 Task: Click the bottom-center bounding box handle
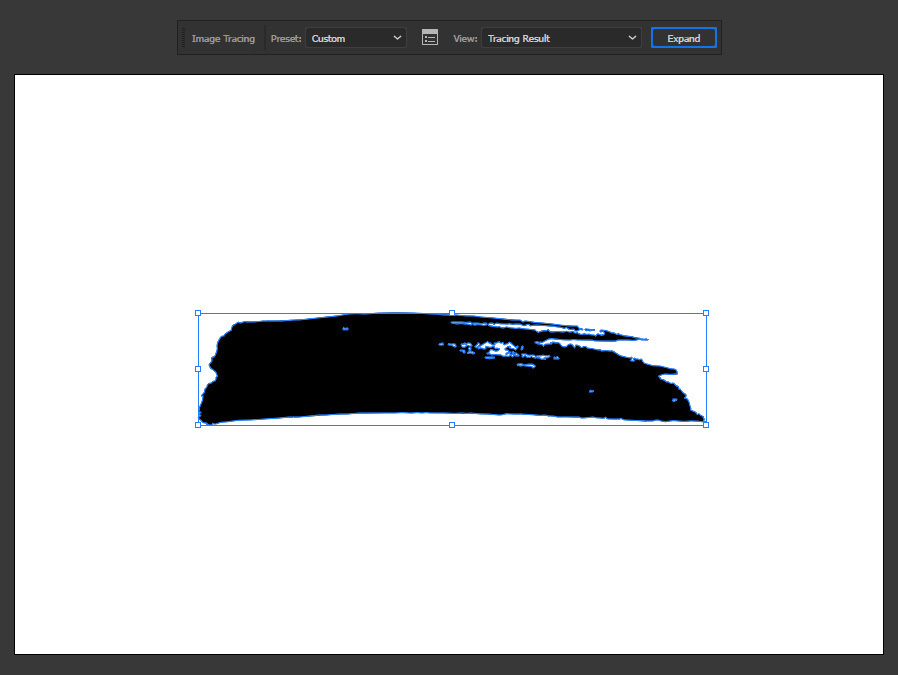click(452, 425)
